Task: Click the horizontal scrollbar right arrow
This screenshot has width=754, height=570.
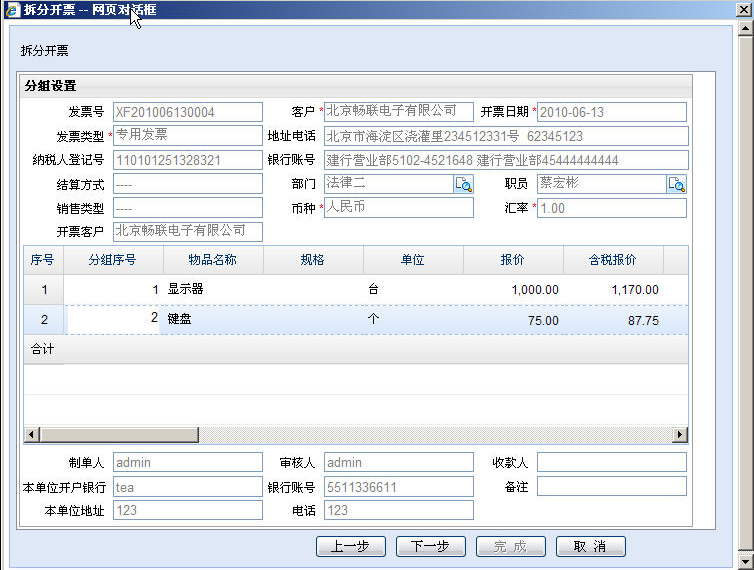Action: [680, 435]
